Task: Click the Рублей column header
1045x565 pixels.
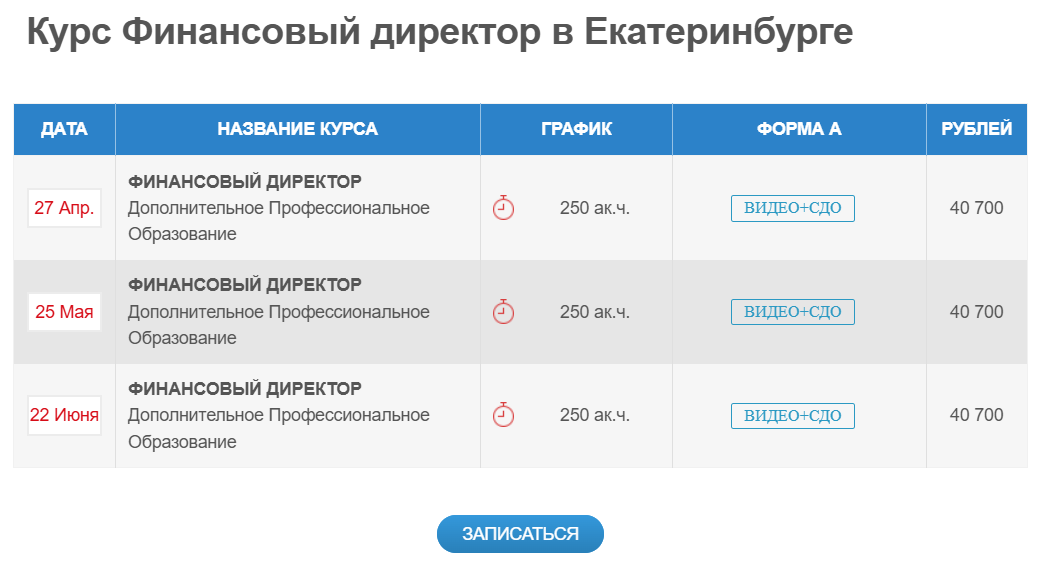Action: (976, 129)
